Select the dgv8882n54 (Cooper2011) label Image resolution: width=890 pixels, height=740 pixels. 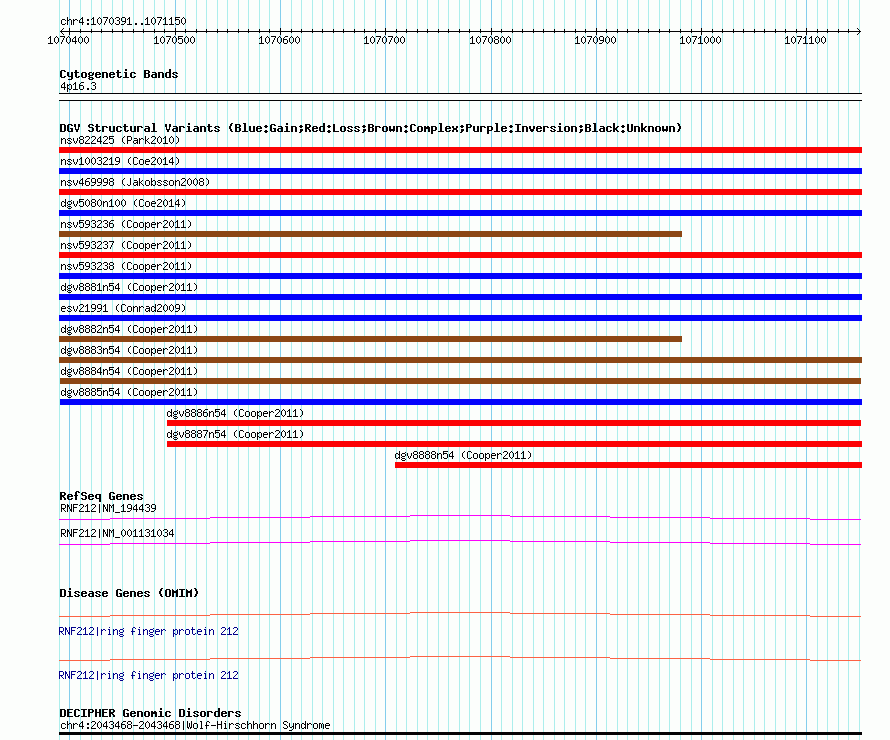coord(129,329)
